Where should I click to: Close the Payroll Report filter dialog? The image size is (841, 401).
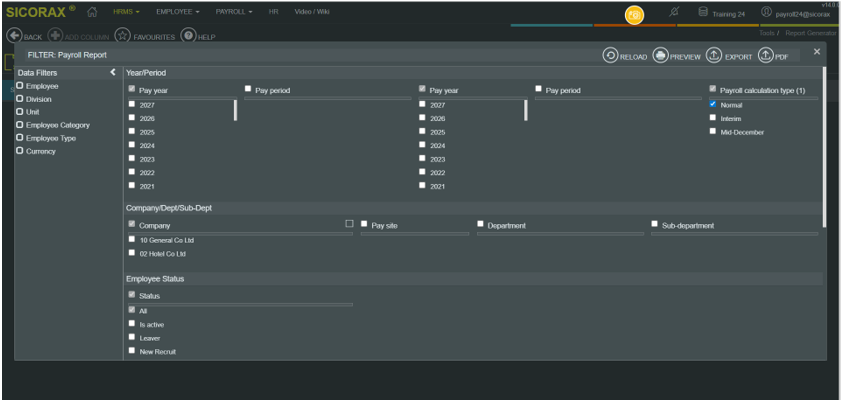tap(817, 51)
